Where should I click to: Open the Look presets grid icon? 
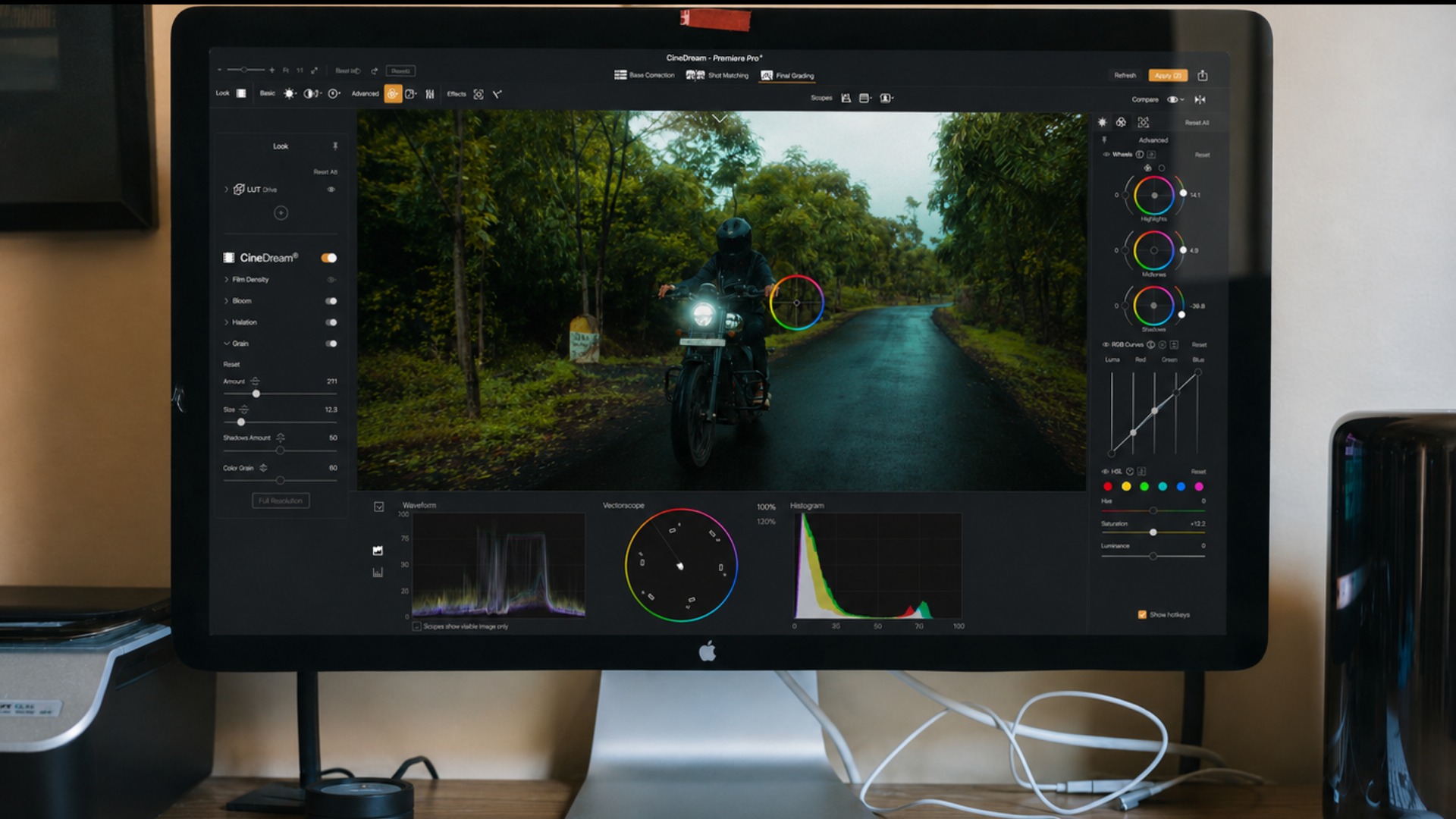241,93
